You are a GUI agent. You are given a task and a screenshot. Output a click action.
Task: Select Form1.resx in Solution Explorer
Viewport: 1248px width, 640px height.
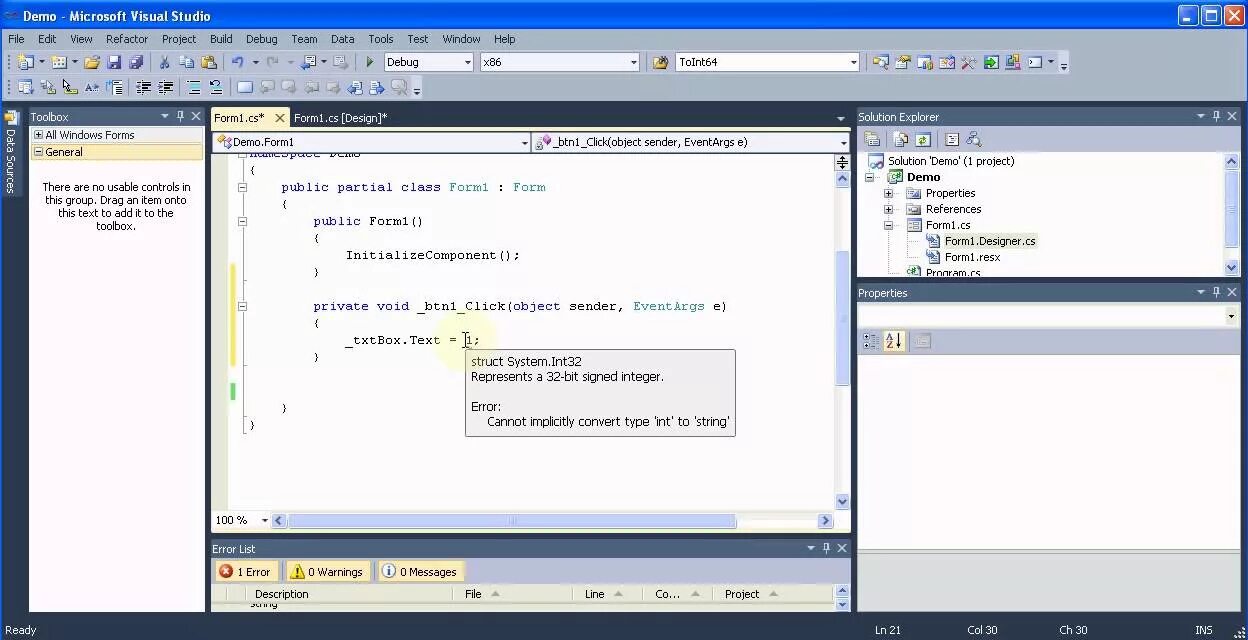tap(972, 257)
